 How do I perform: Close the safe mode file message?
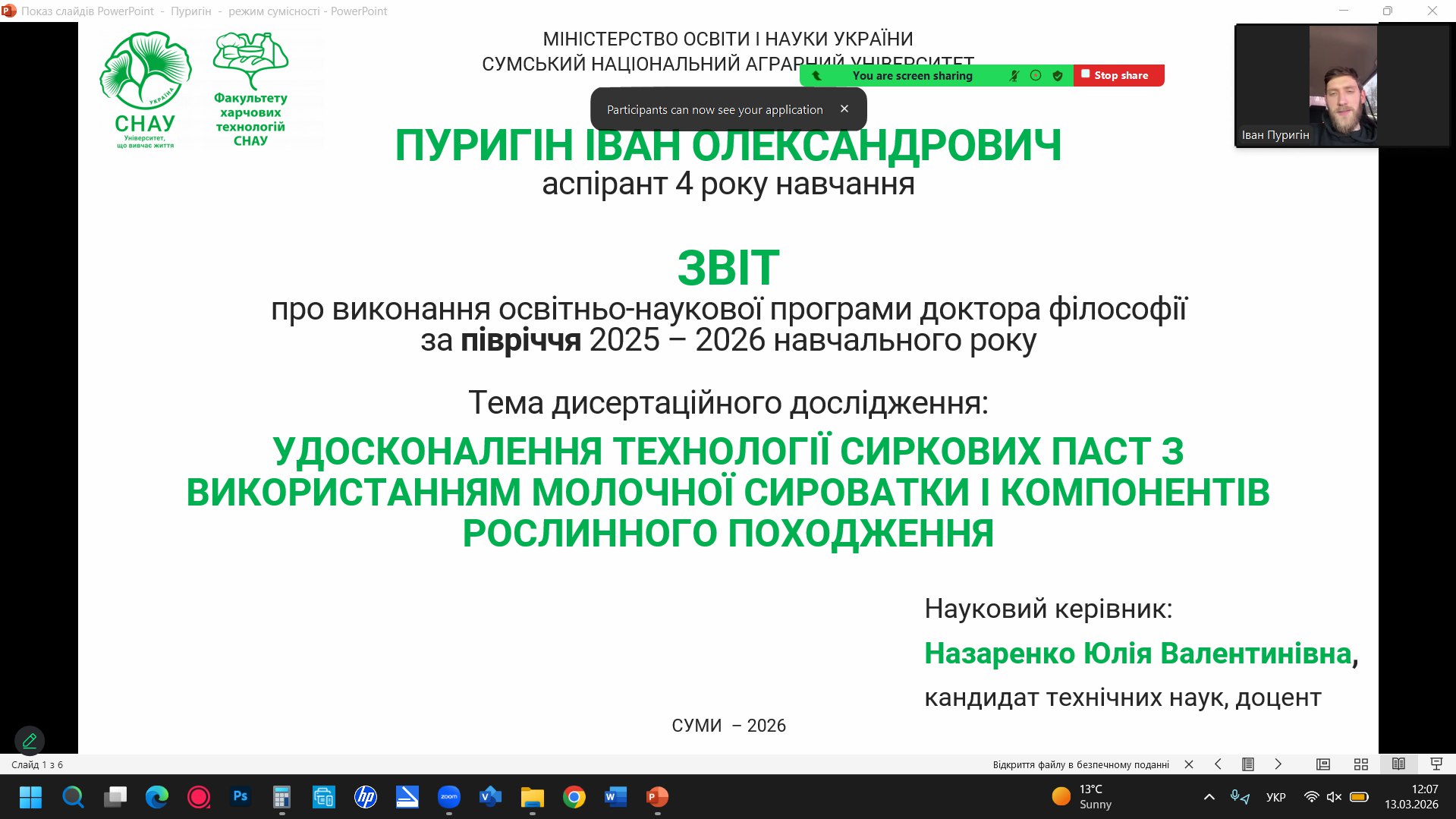click(1189, 764)
